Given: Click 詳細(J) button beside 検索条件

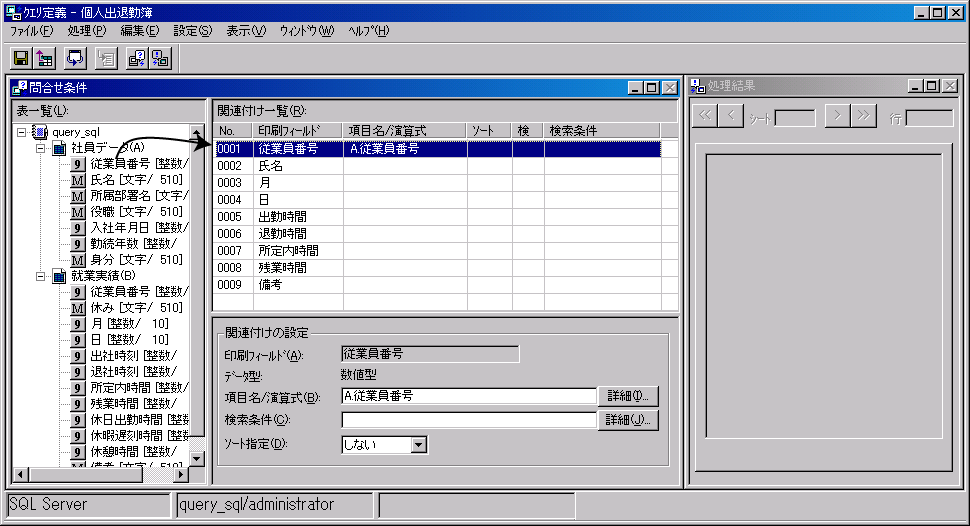Looking at the screenshot, I should pos(627,420).
